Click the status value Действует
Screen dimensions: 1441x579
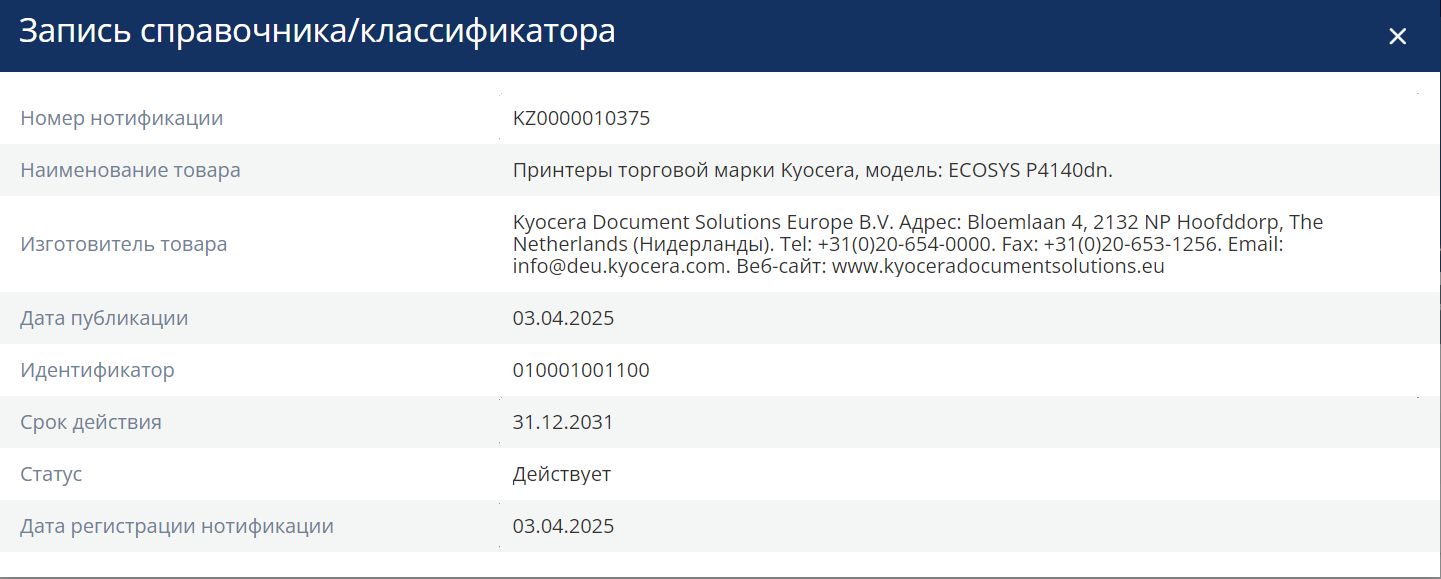[561, 474]
